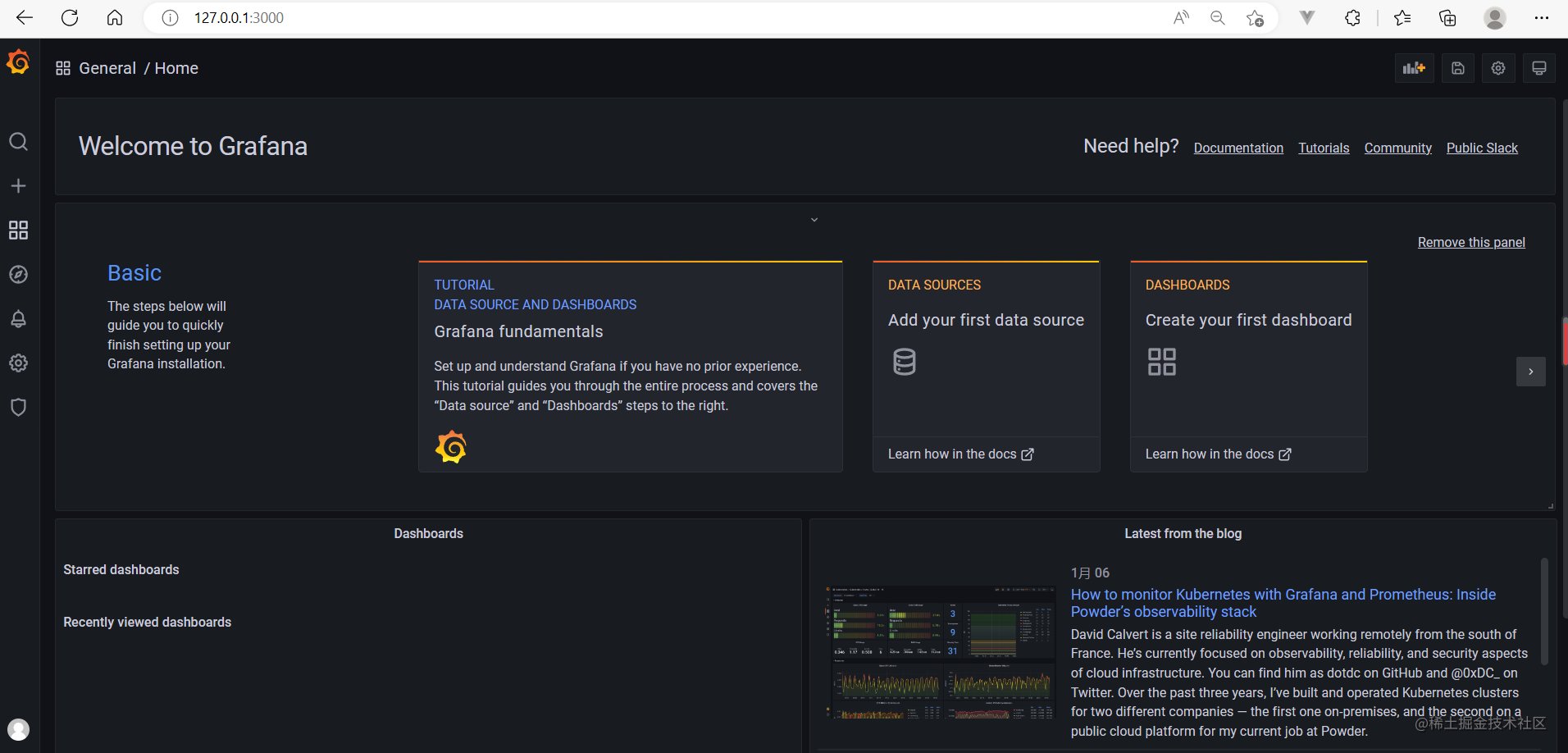Viewport: 1568px width, 753px height.
Task: Click the Grafana logo in sidebar
Action: point(18,62)
